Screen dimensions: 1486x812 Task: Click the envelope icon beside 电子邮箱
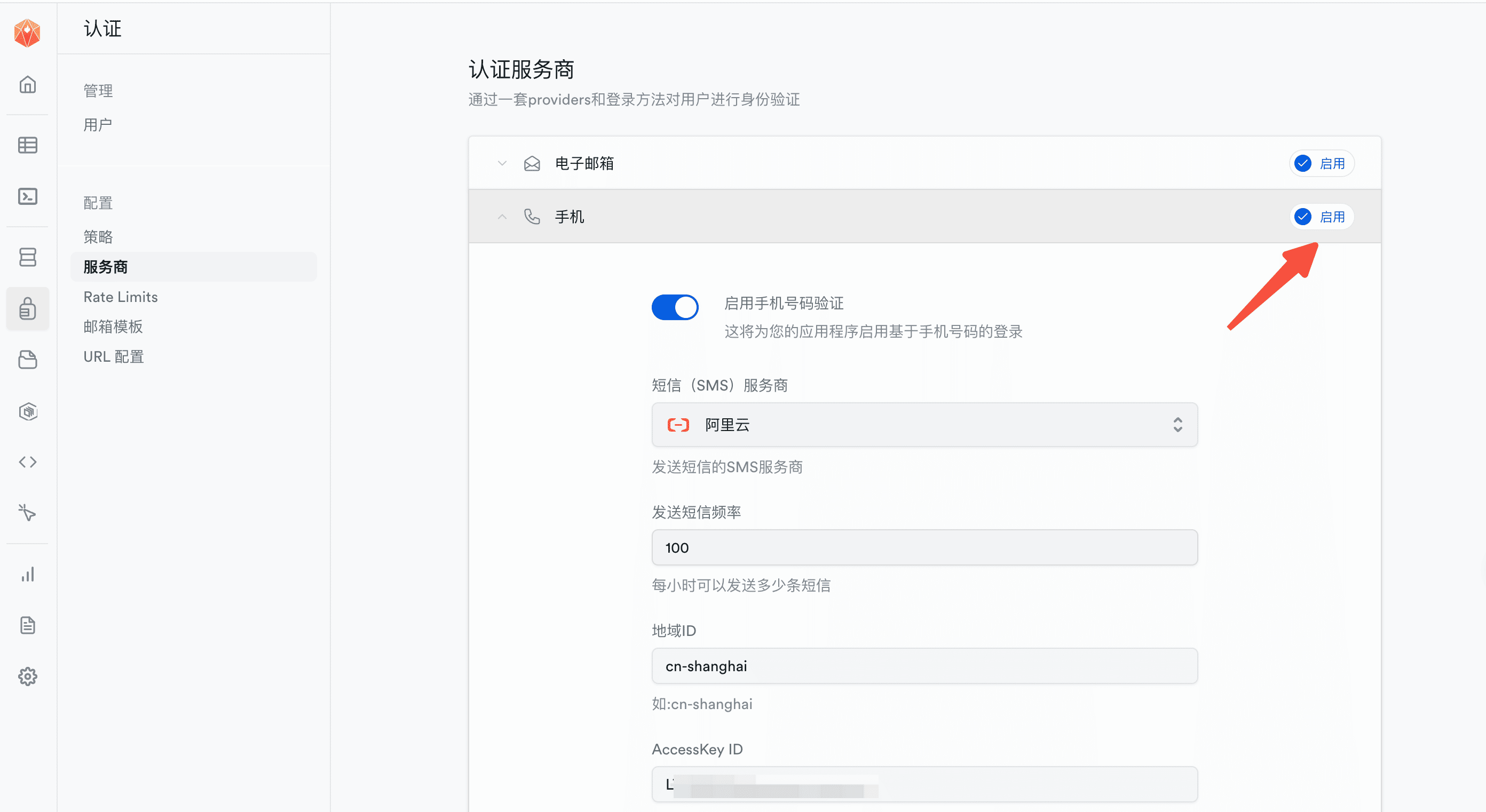coord(532,164)
